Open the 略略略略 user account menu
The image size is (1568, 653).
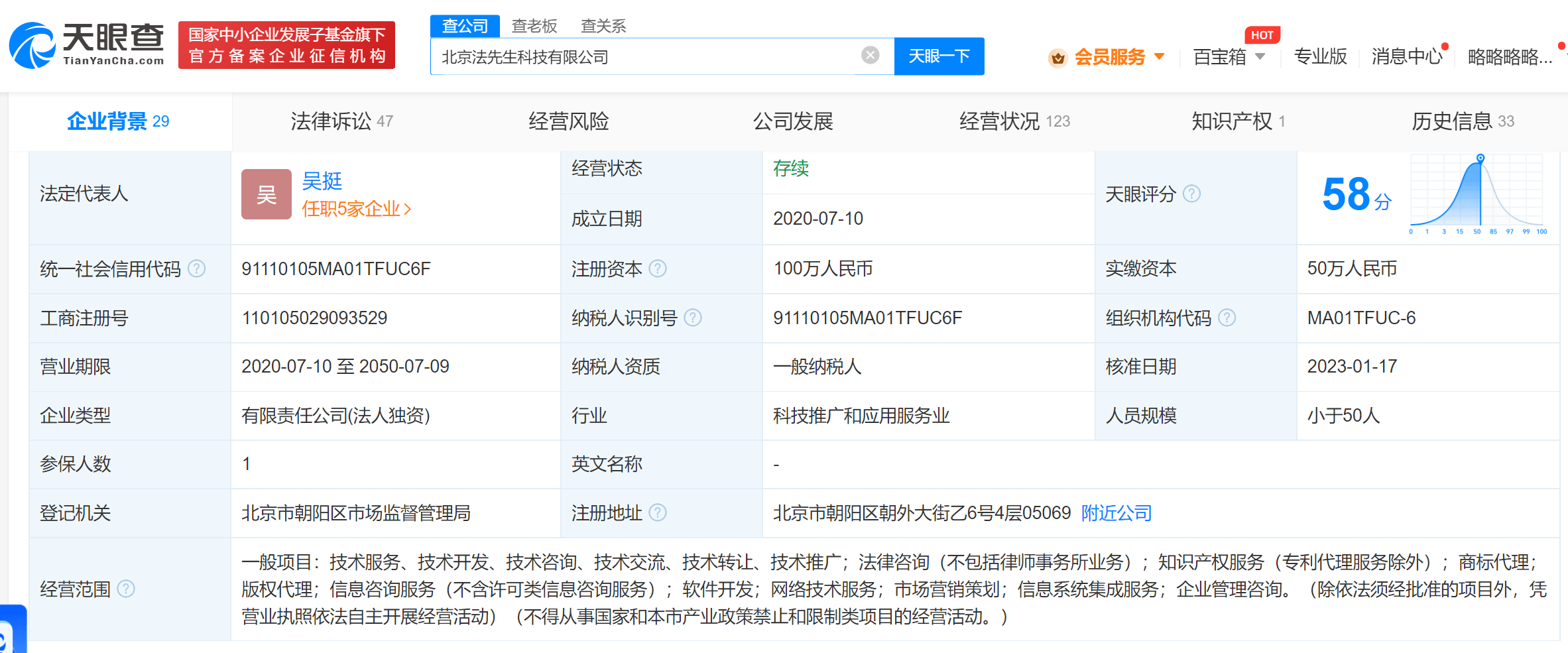tap(1510, 57)
